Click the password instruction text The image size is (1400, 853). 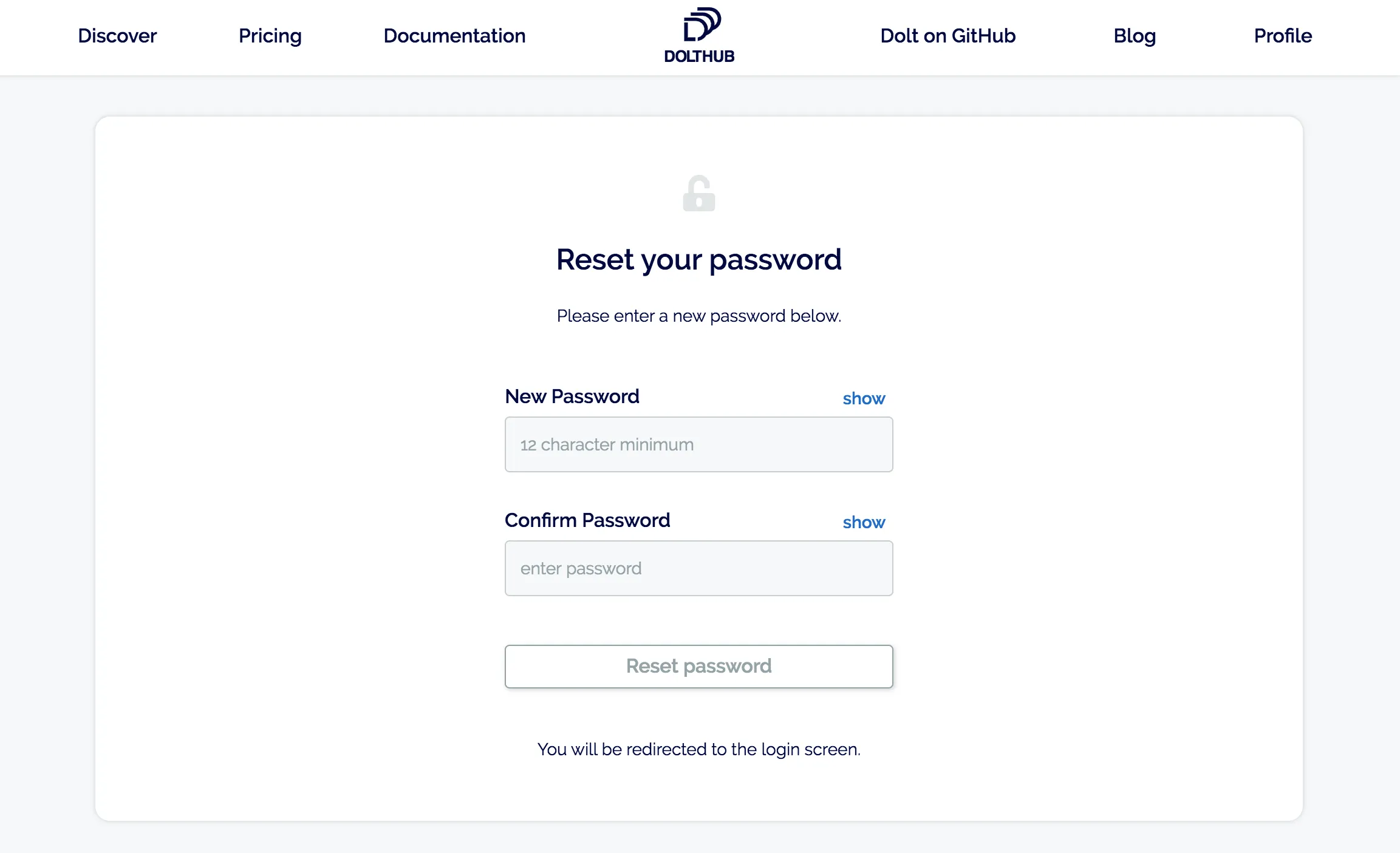click(x=698, y=316)
